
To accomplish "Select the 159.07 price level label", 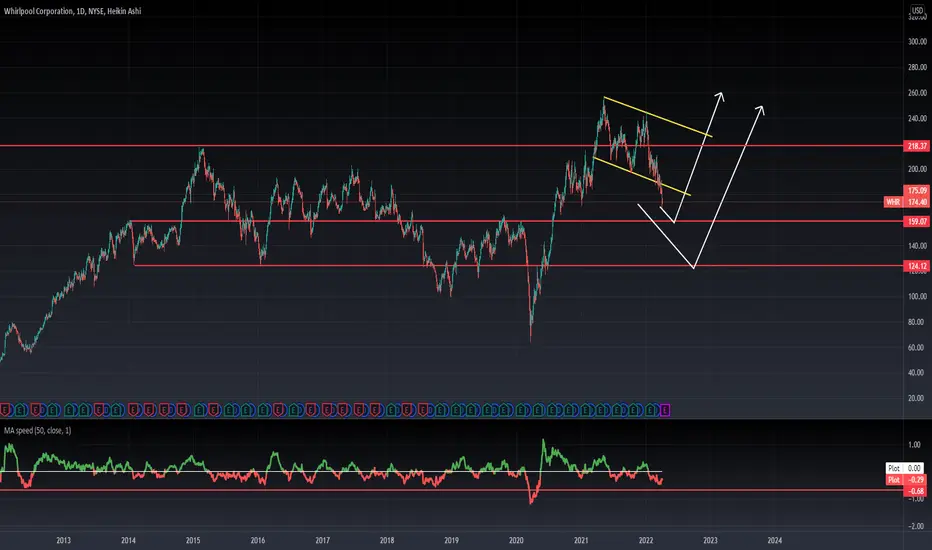I will pos(917,221).
